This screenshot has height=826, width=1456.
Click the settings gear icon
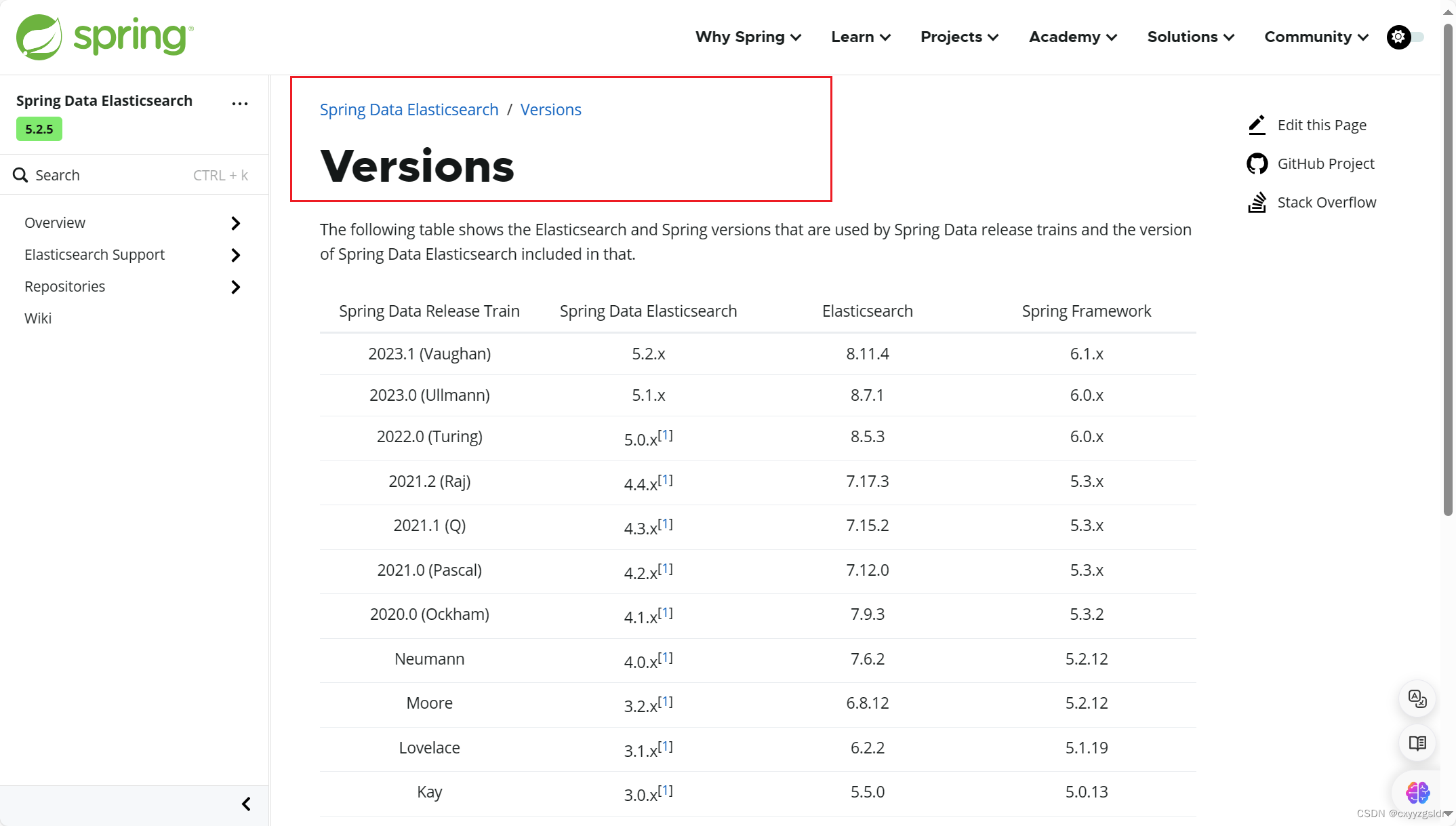(1398, 37)
